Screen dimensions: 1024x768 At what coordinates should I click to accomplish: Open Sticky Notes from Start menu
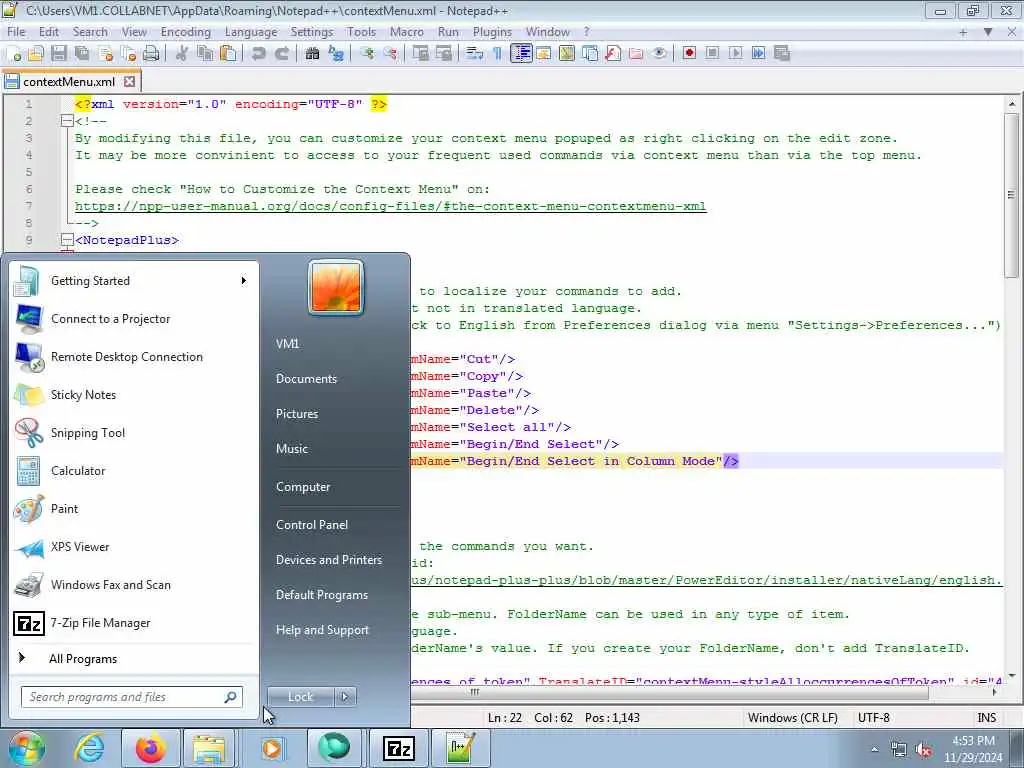tap(134, 395)
